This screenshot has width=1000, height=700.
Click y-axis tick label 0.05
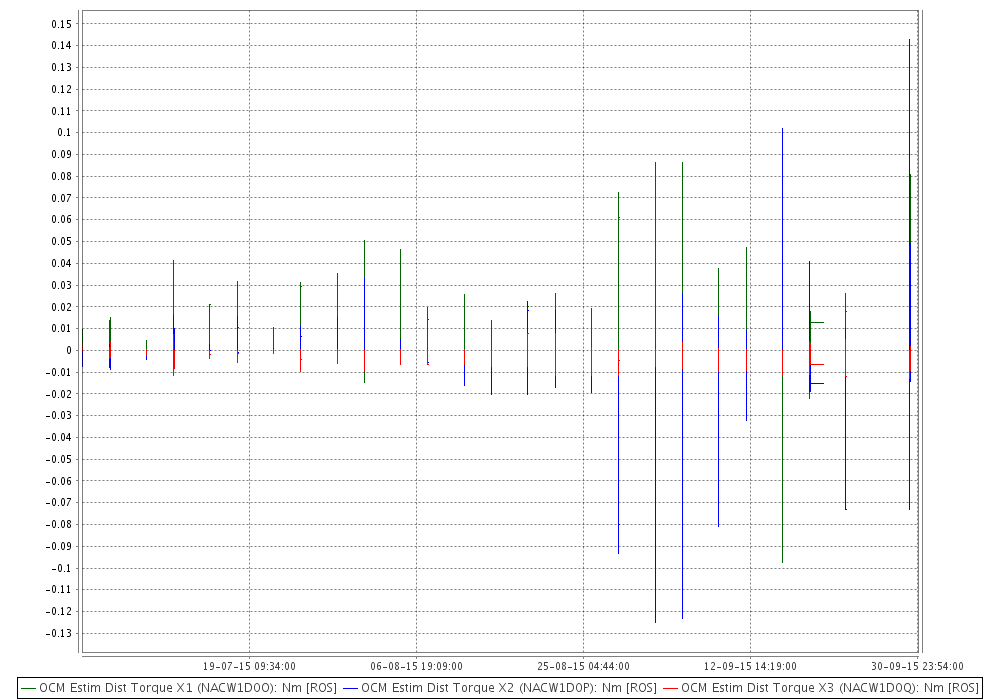coord(62,242)
